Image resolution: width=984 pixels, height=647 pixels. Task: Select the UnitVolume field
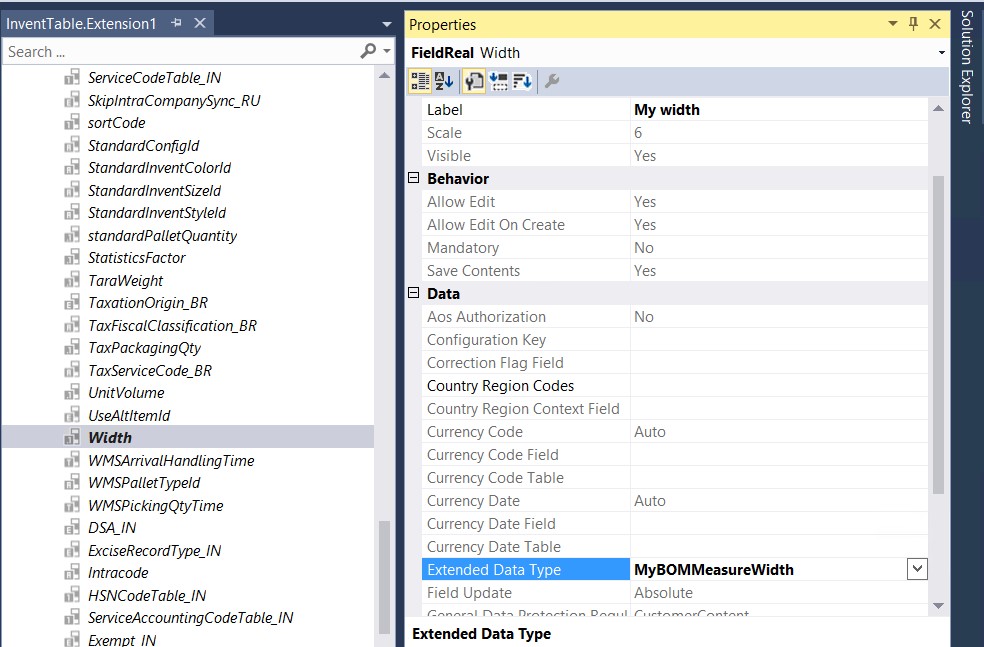point(126,393)
